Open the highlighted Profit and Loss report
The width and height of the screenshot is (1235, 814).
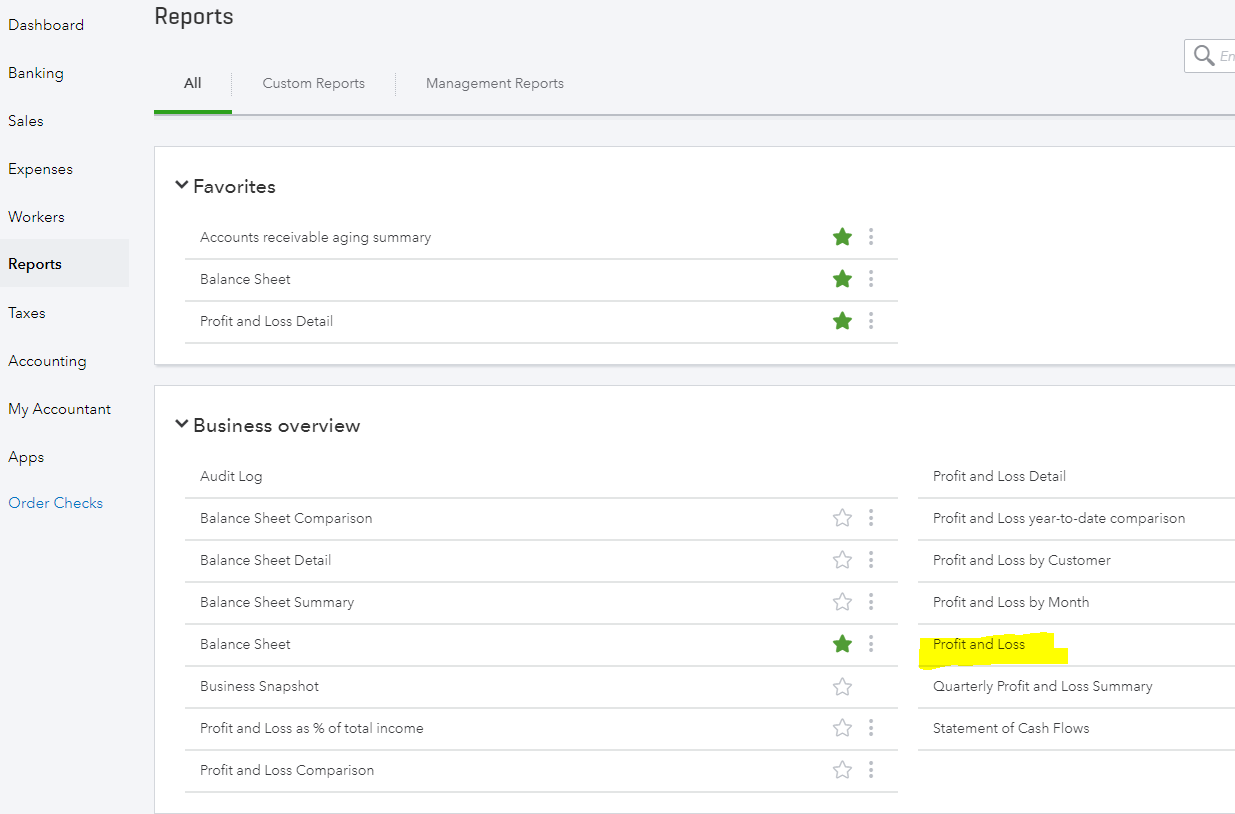pos(979,645)
